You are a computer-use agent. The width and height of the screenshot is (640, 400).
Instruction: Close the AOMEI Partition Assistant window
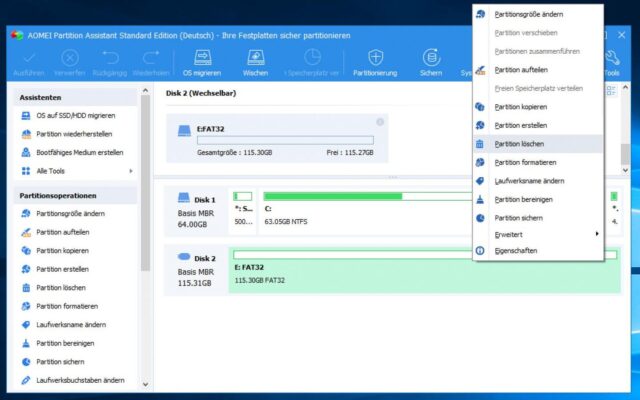[x=622, y=35]
